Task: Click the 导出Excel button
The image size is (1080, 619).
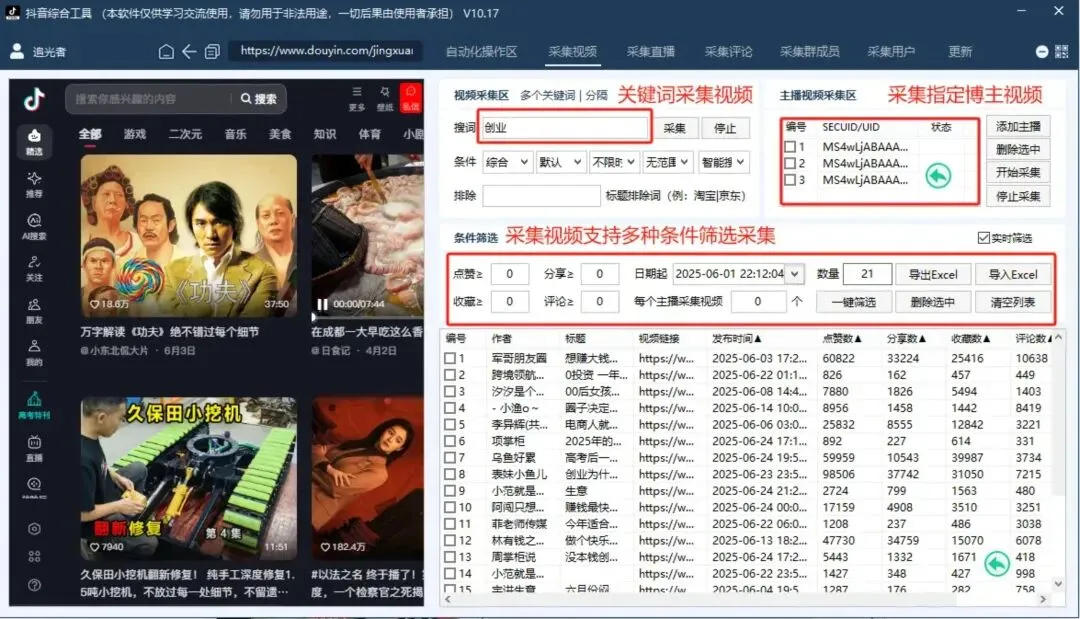Action: 933,274
